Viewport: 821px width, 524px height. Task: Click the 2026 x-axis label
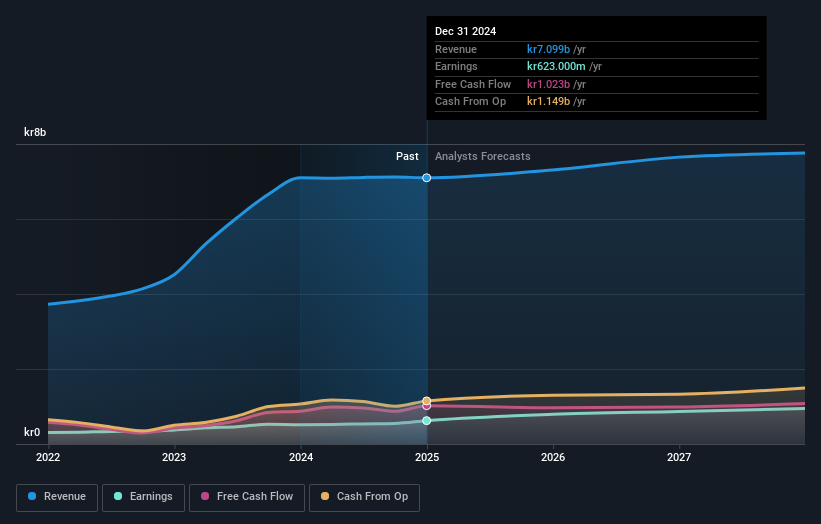[553, 457]
